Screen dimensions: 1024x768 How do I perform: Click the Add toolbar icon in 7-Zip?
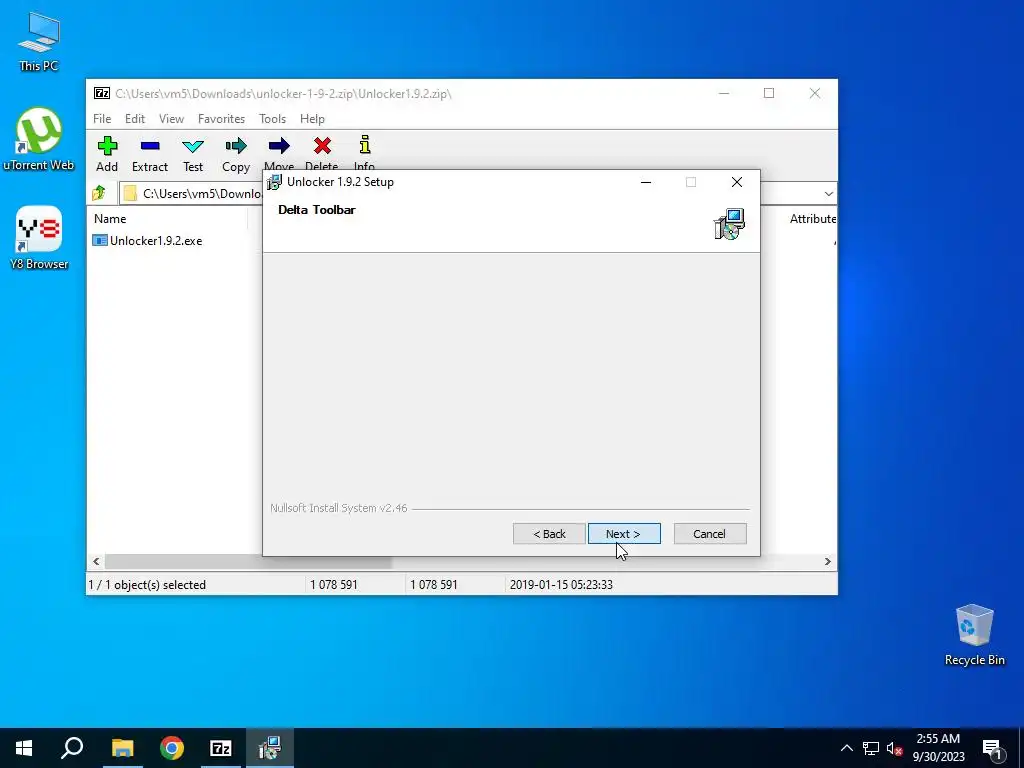click(x=107, y=153)
